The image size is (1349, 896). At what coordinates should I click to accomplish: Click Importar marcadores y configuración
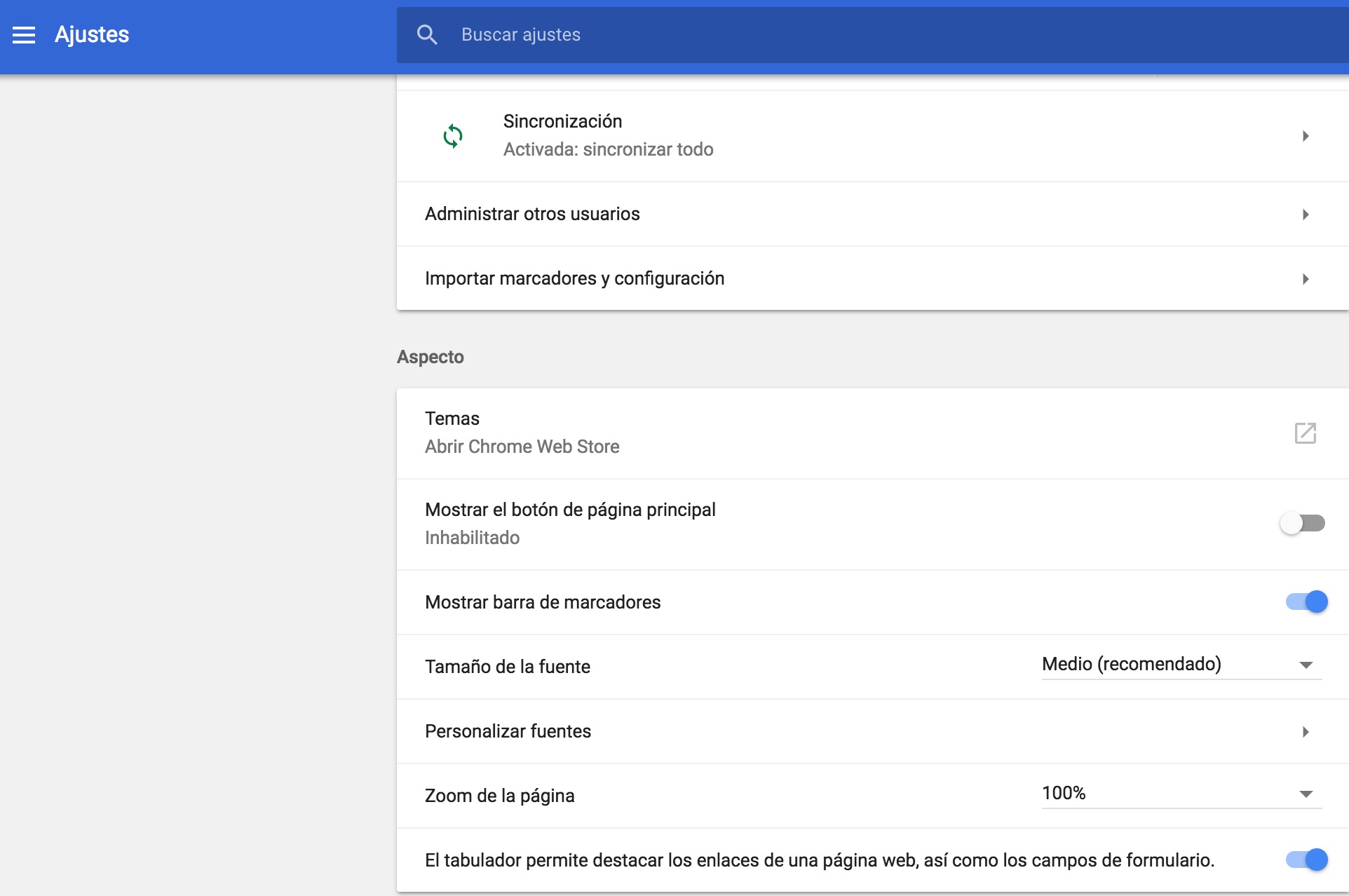click(872, 278)
